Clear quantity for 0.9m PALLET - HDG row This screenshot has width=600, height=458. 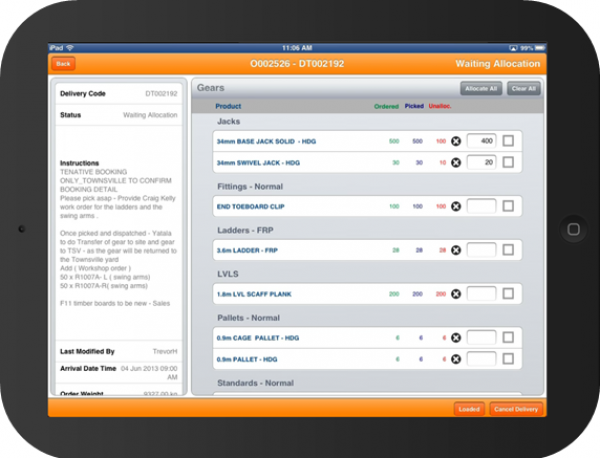[x=456, y=359]
